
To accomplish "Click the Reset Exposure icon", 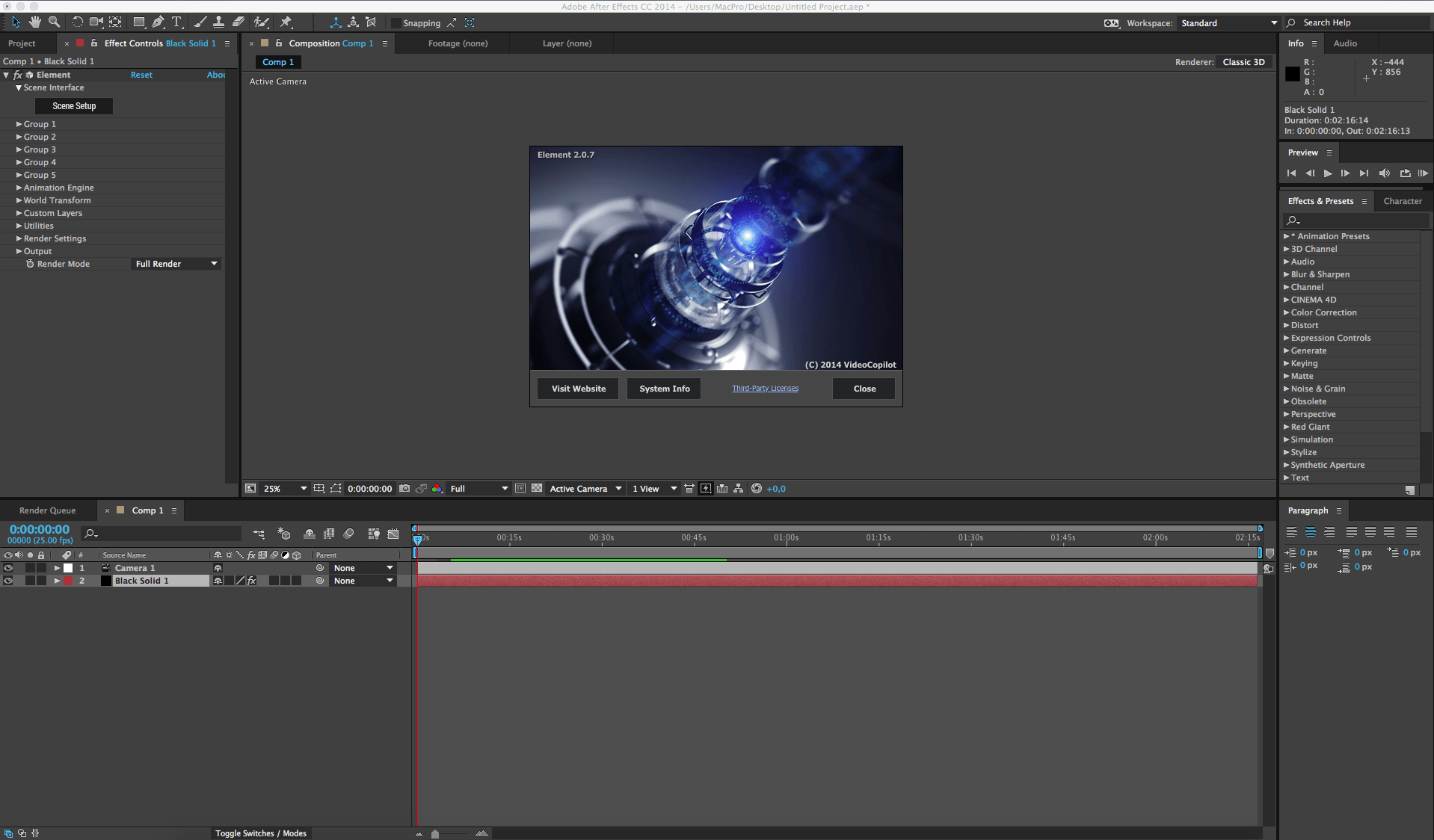I will (x=757, y=489).
